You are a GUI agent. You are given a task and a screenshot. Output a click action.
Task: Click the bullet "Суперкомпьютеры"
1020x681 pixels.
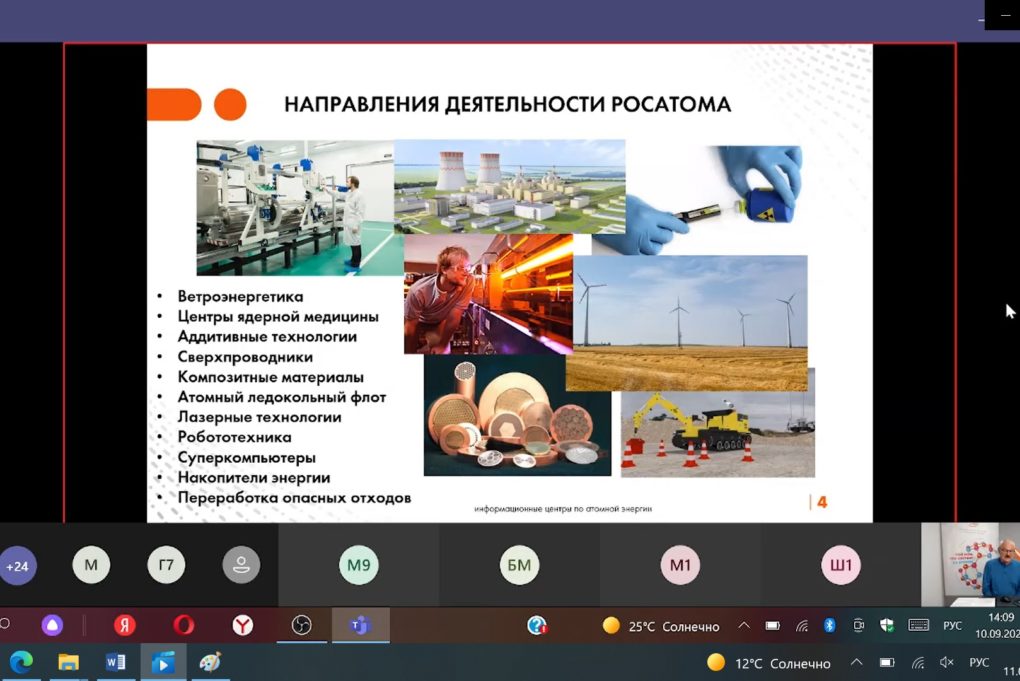pyautogui.click(x=246, y=458)
